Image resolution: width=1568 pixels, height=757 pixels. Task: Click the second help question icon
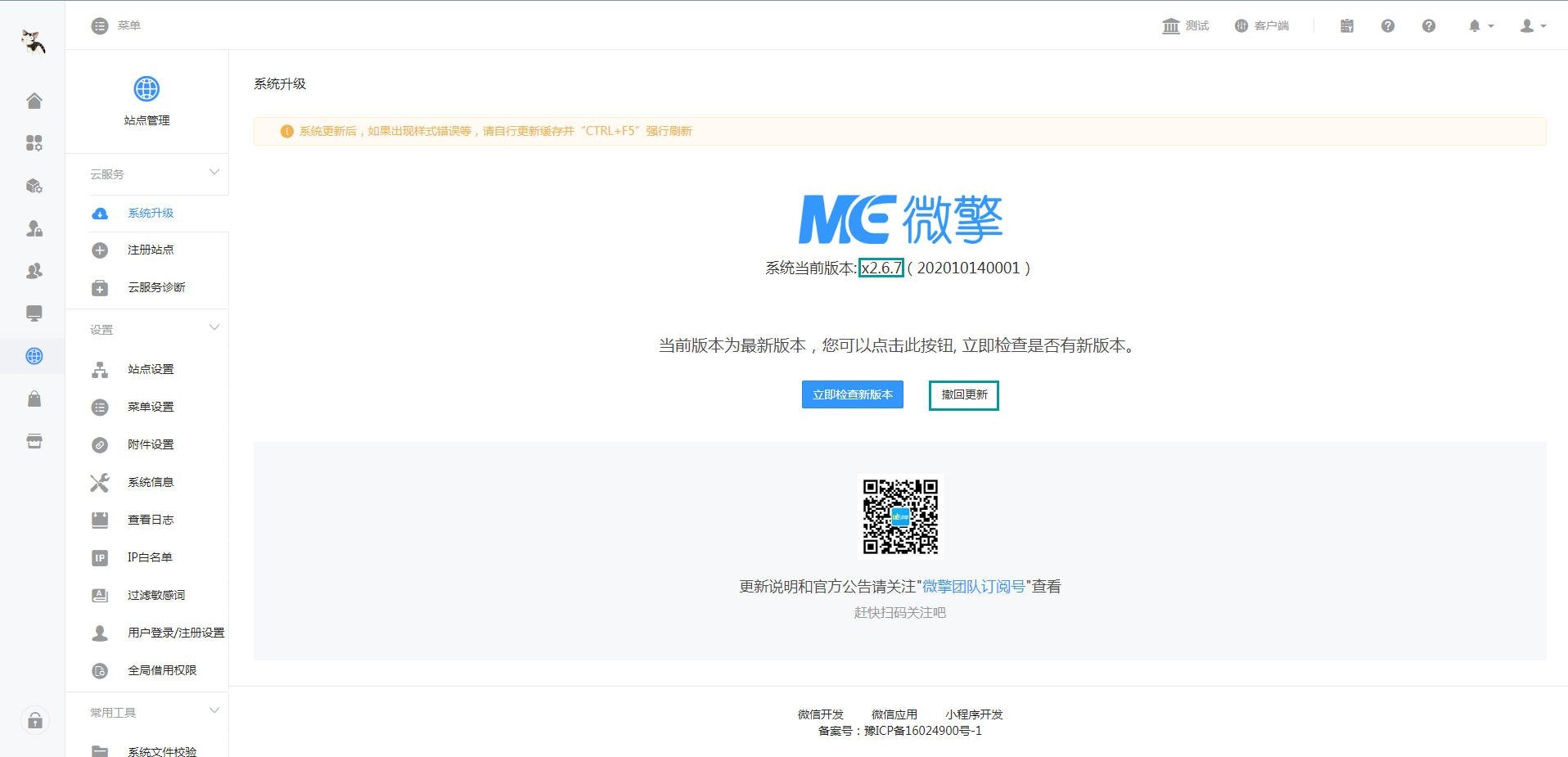(1429, 26)
